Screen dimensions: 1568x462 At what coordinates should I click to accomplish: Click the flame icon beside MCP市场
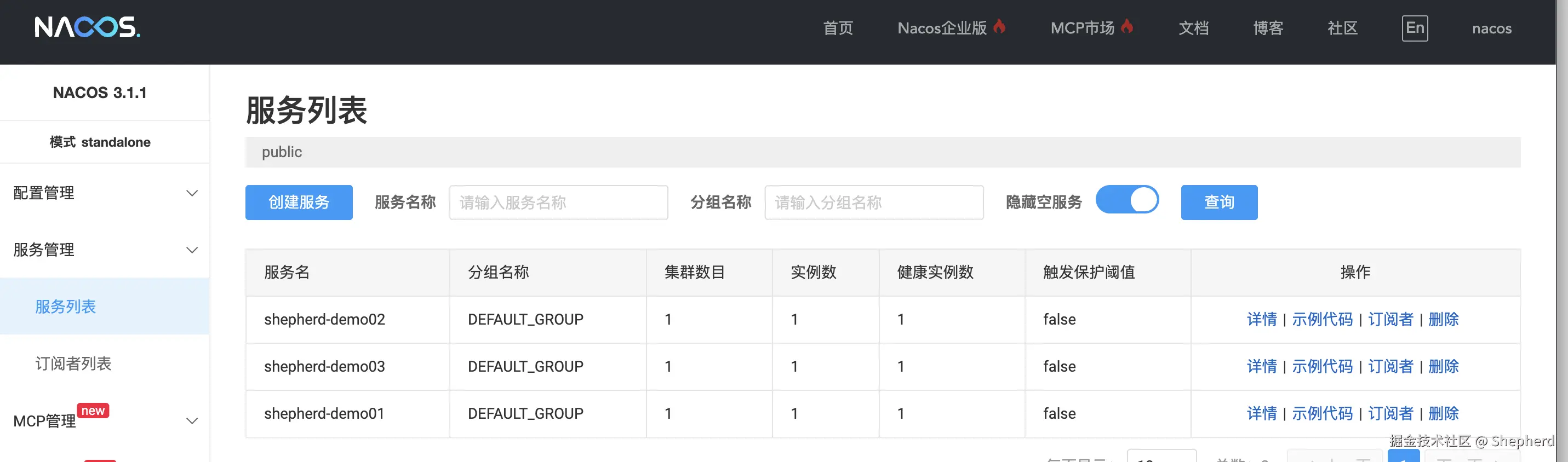[x=1127, y=26]
